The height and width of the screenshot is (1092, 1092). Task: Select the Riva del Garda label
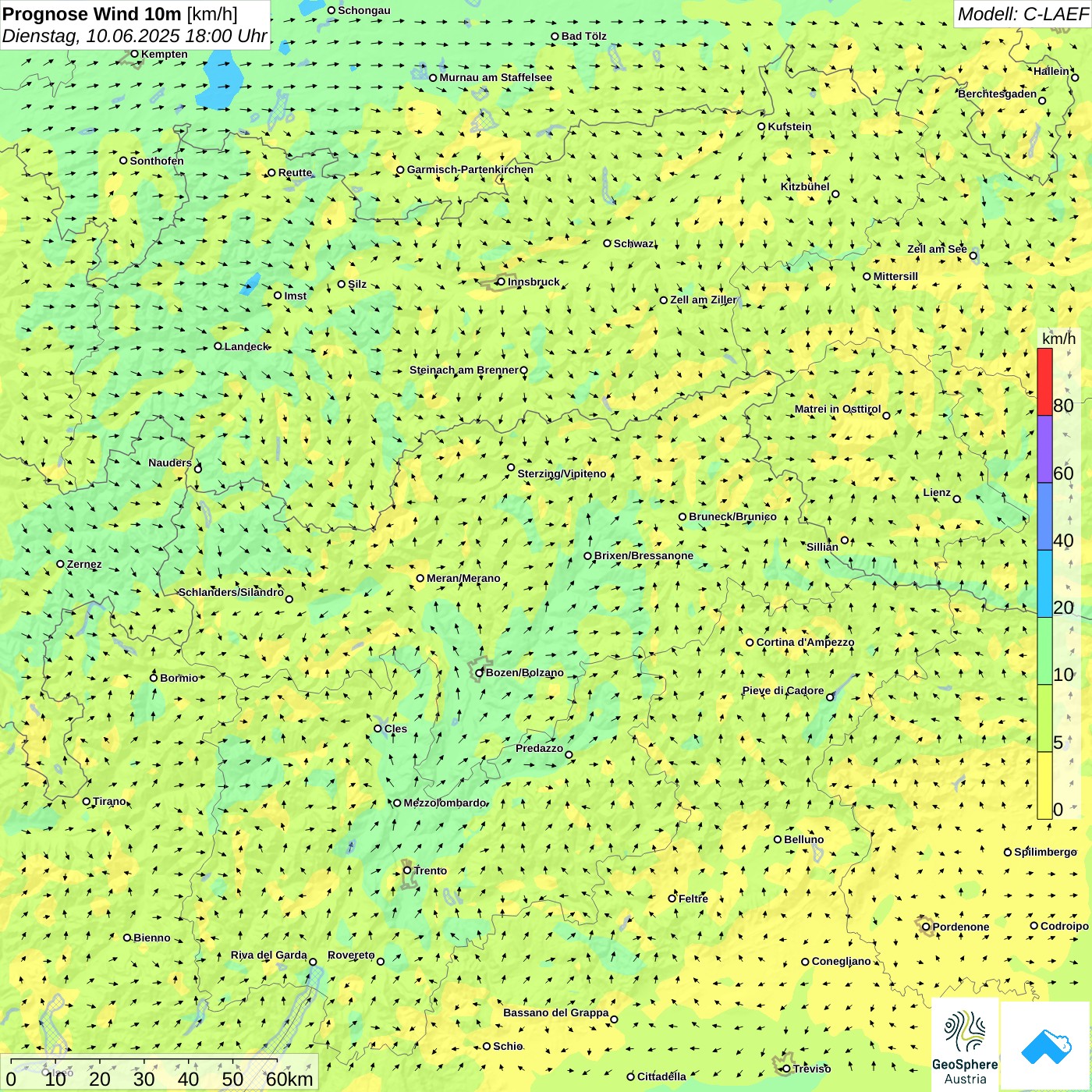[268, 955]
